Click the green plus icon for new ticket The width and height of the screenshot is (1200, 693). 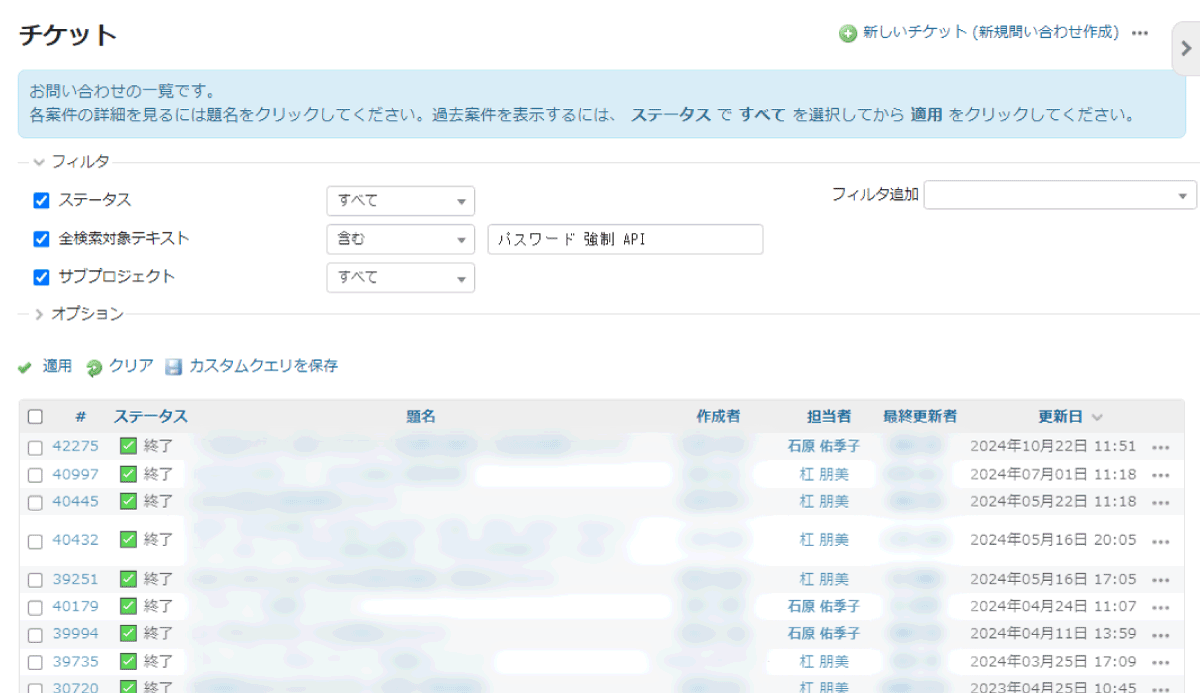point(848,33)
